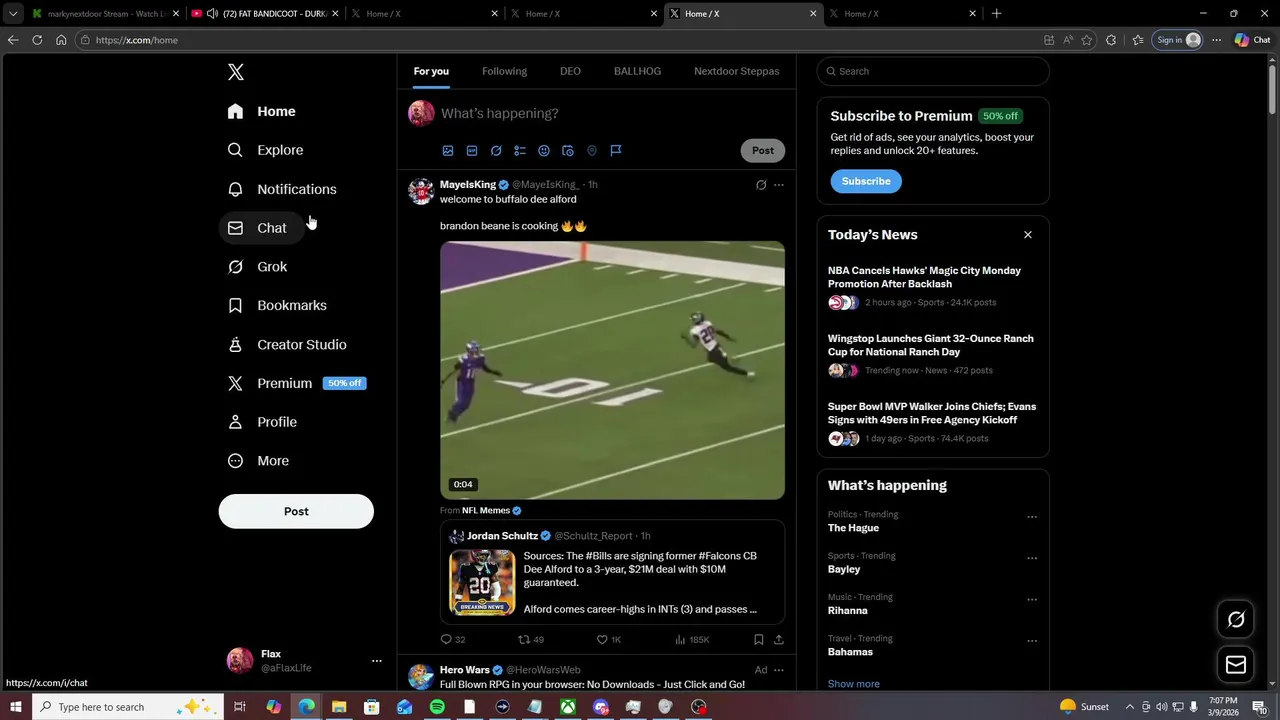Add a poll to the post
Viewport: 1280px width, 720px height.
pos(520,151)
